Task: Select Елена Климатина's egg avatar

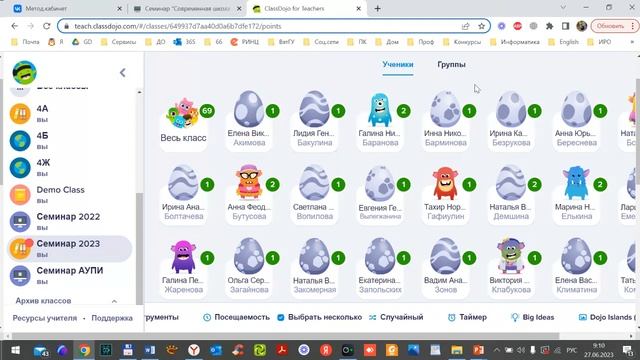Action: tap(576, 256)
